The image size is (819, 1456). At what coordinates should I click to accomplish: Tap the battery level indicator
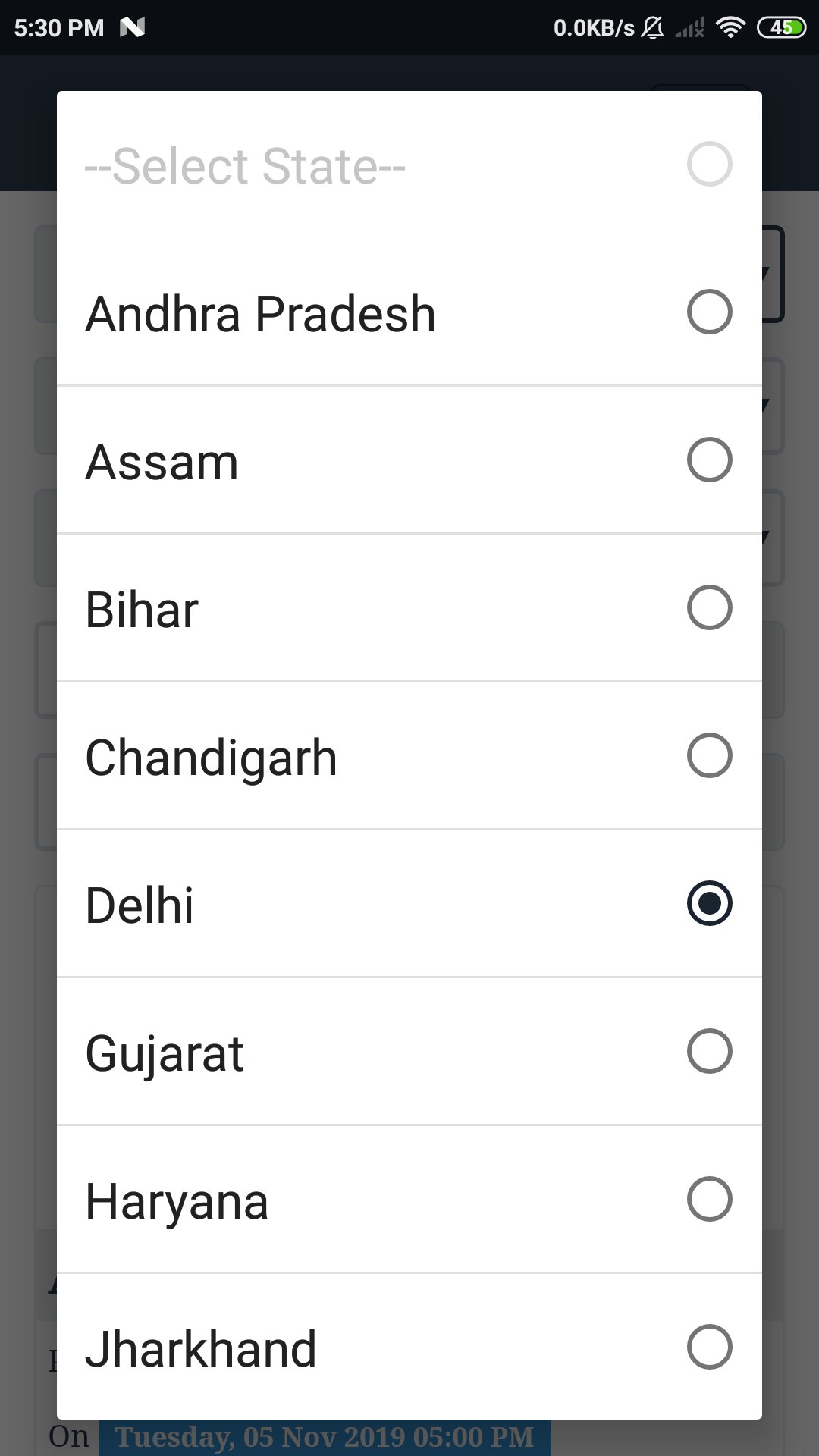pos(781,28)
